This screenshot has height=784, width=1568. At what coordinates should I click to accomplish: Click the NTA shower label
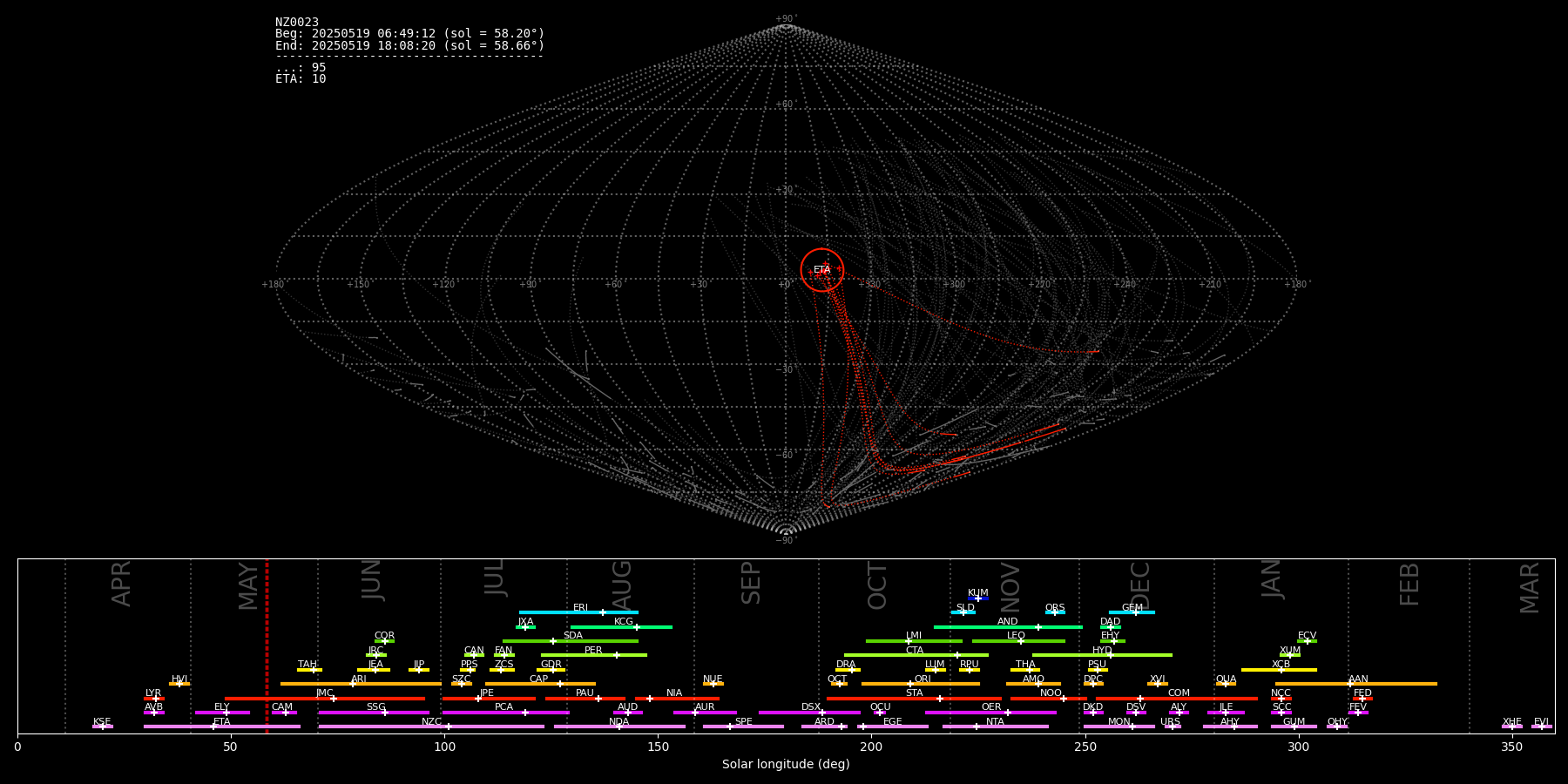pyautogui.click(x=995, y=721)
